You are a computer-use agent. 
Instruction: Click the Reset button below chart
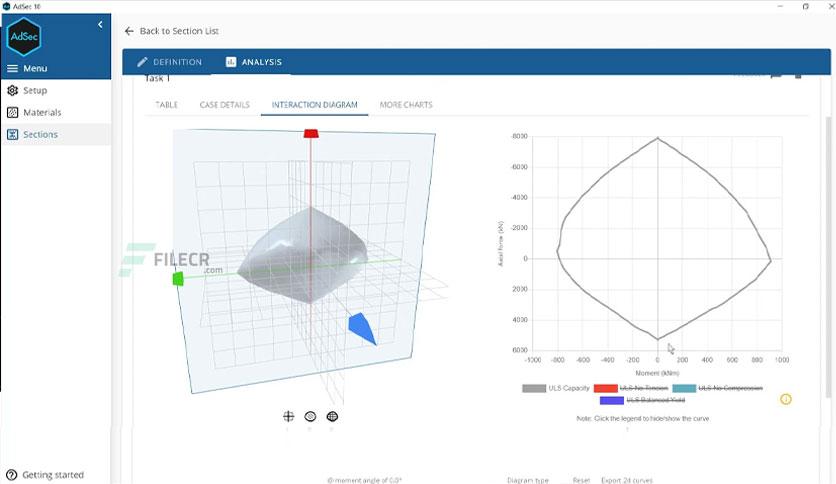point(581,480)
